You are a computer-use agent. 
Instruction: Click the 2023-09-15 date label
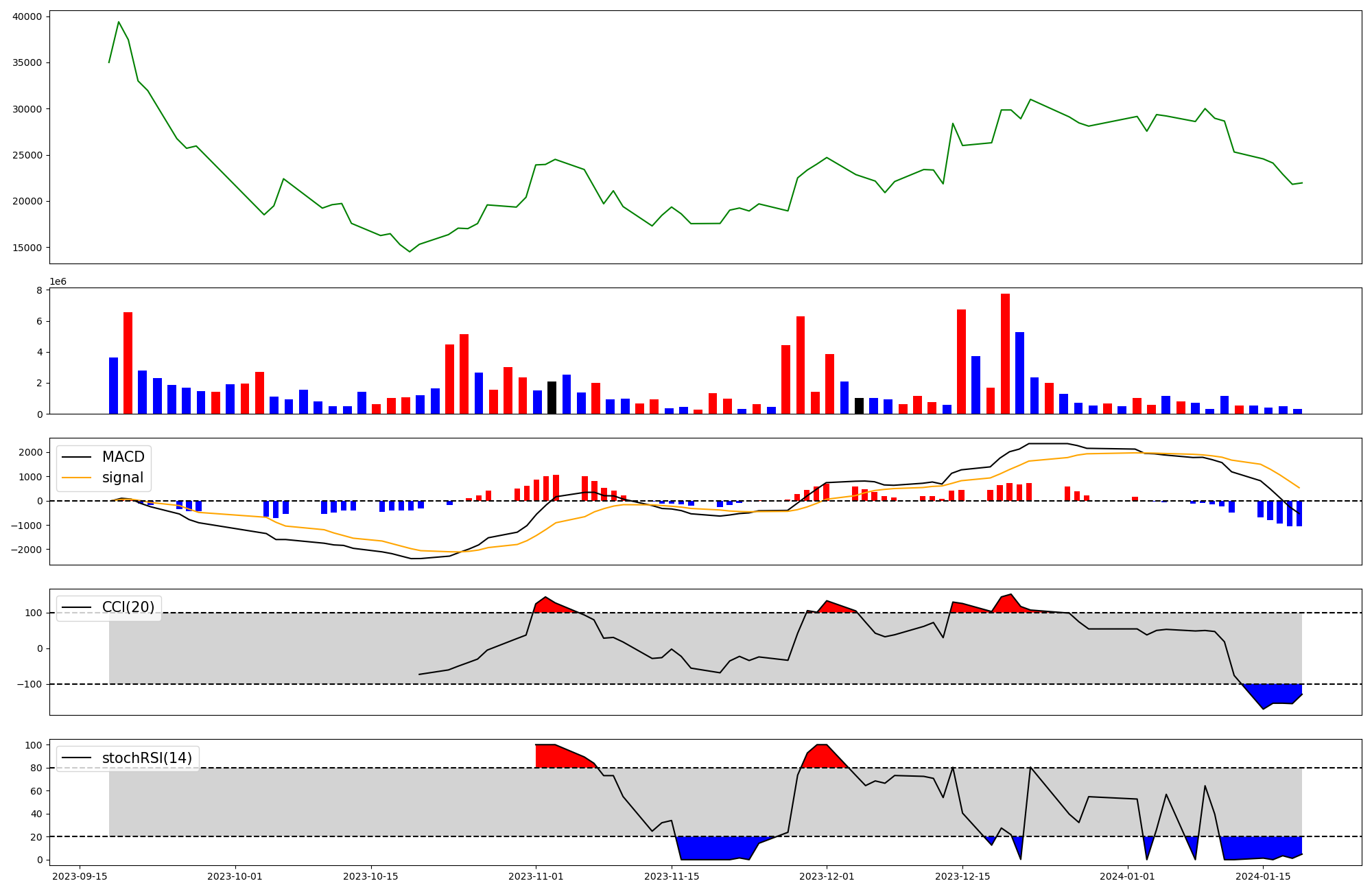click(80, 876)
